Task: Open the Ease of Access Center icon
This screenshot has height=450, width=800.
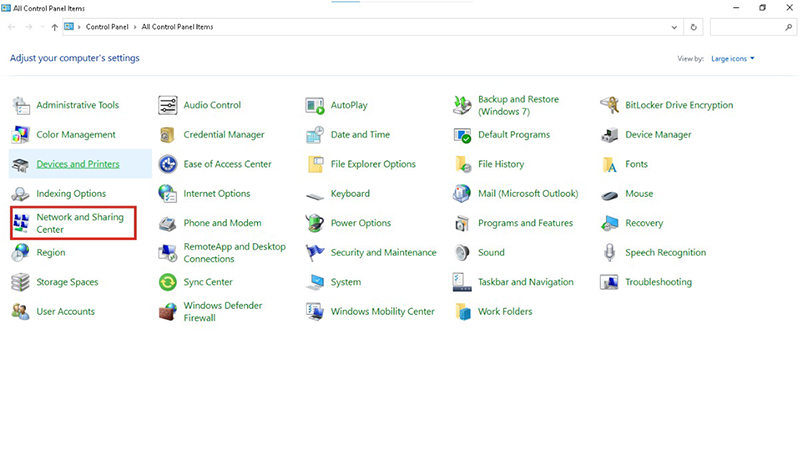Action: (167, 164)
